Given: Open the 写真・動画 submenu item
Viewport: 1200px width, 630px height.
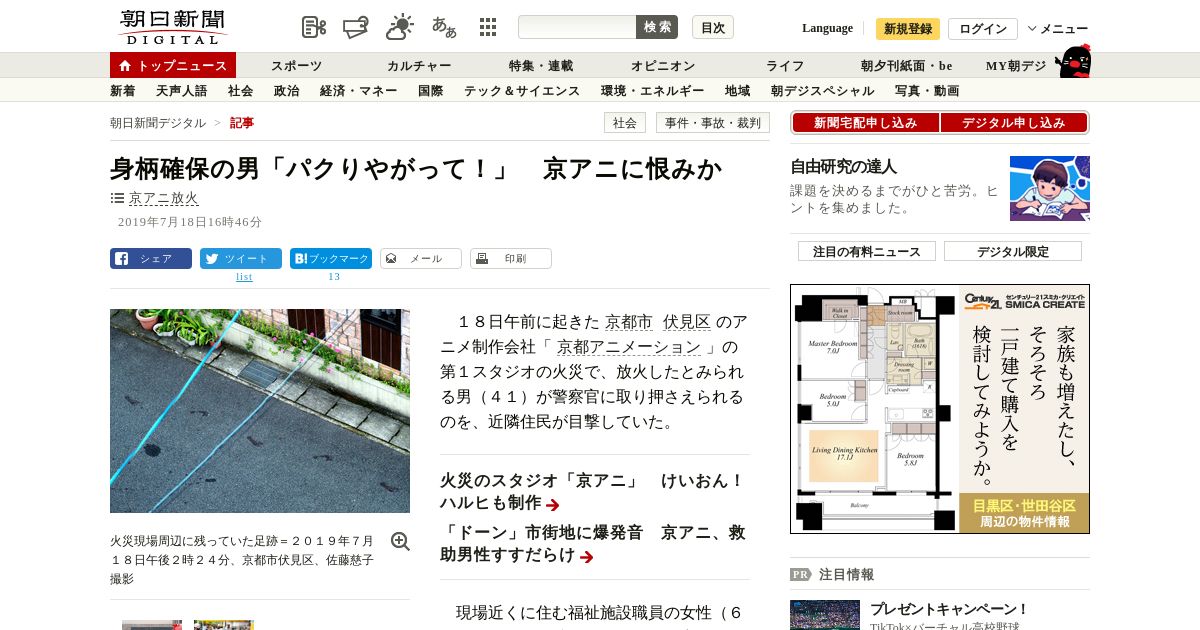Looking at the screenshot, I should point(927,90).
